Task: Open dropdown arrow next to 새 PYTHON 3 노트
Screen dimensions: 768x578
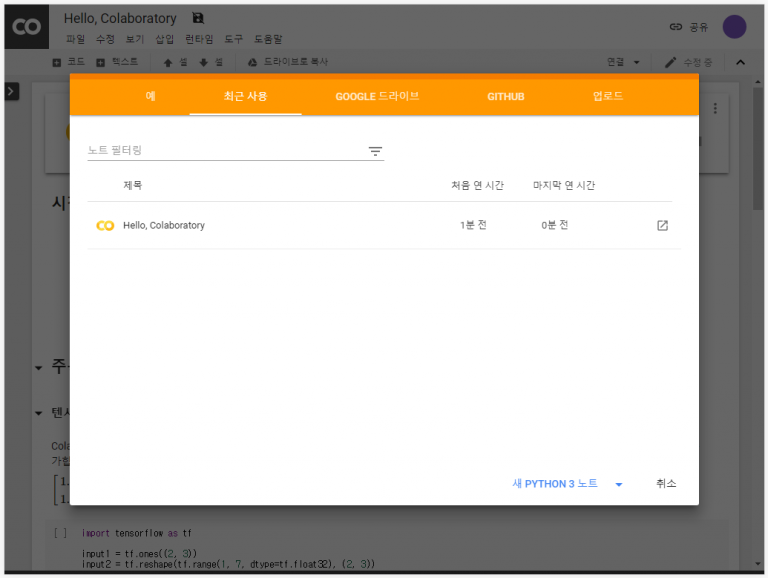Action: (x=619, y=484)
